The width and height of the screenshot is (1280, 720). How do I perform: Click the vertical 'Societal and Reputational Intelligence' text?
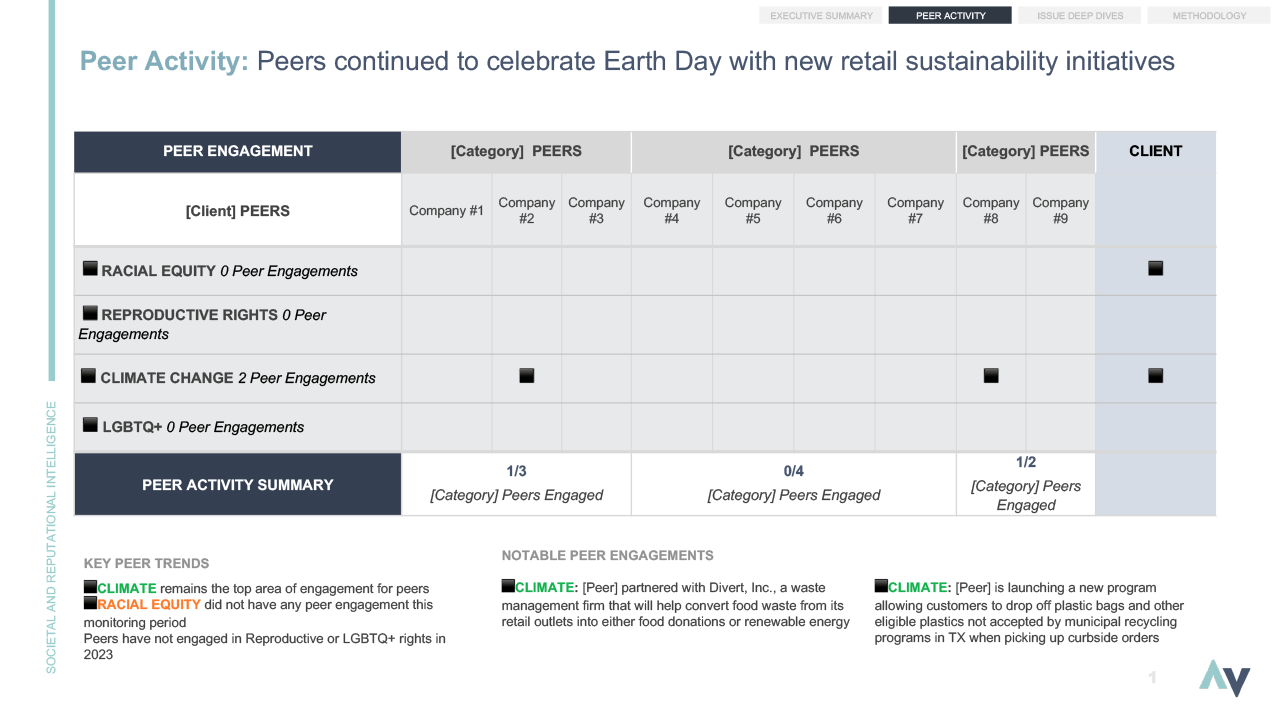52,538
